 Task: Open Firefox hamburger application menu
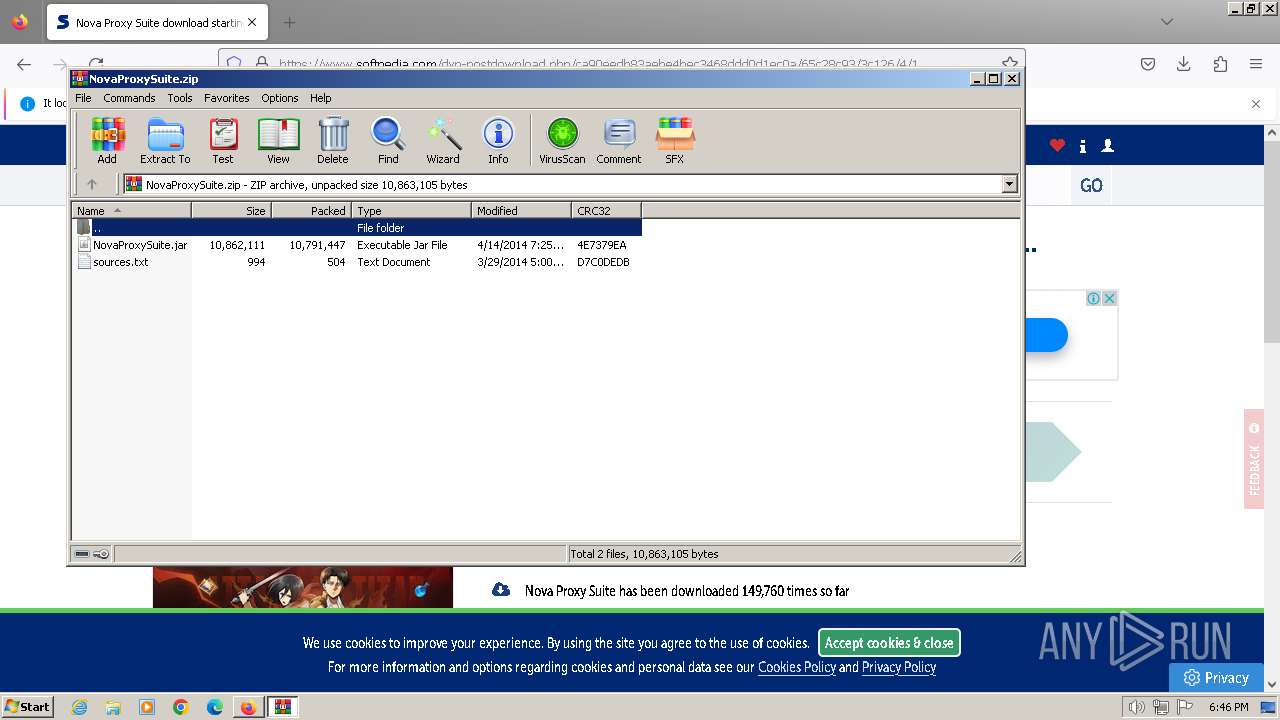click(x=1256, y=64)
